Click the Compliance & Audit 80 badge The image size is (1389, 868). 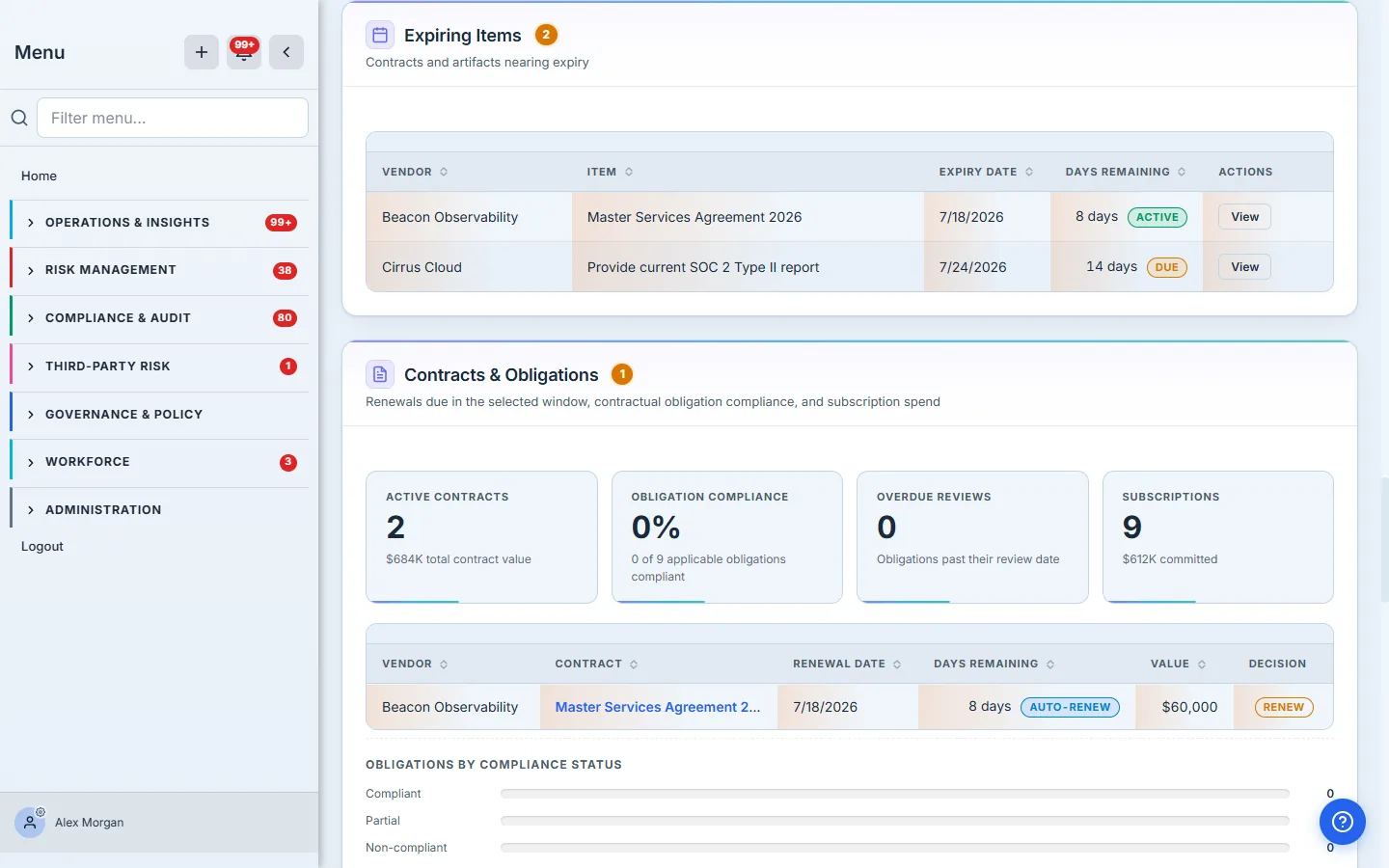click(285, 318)
